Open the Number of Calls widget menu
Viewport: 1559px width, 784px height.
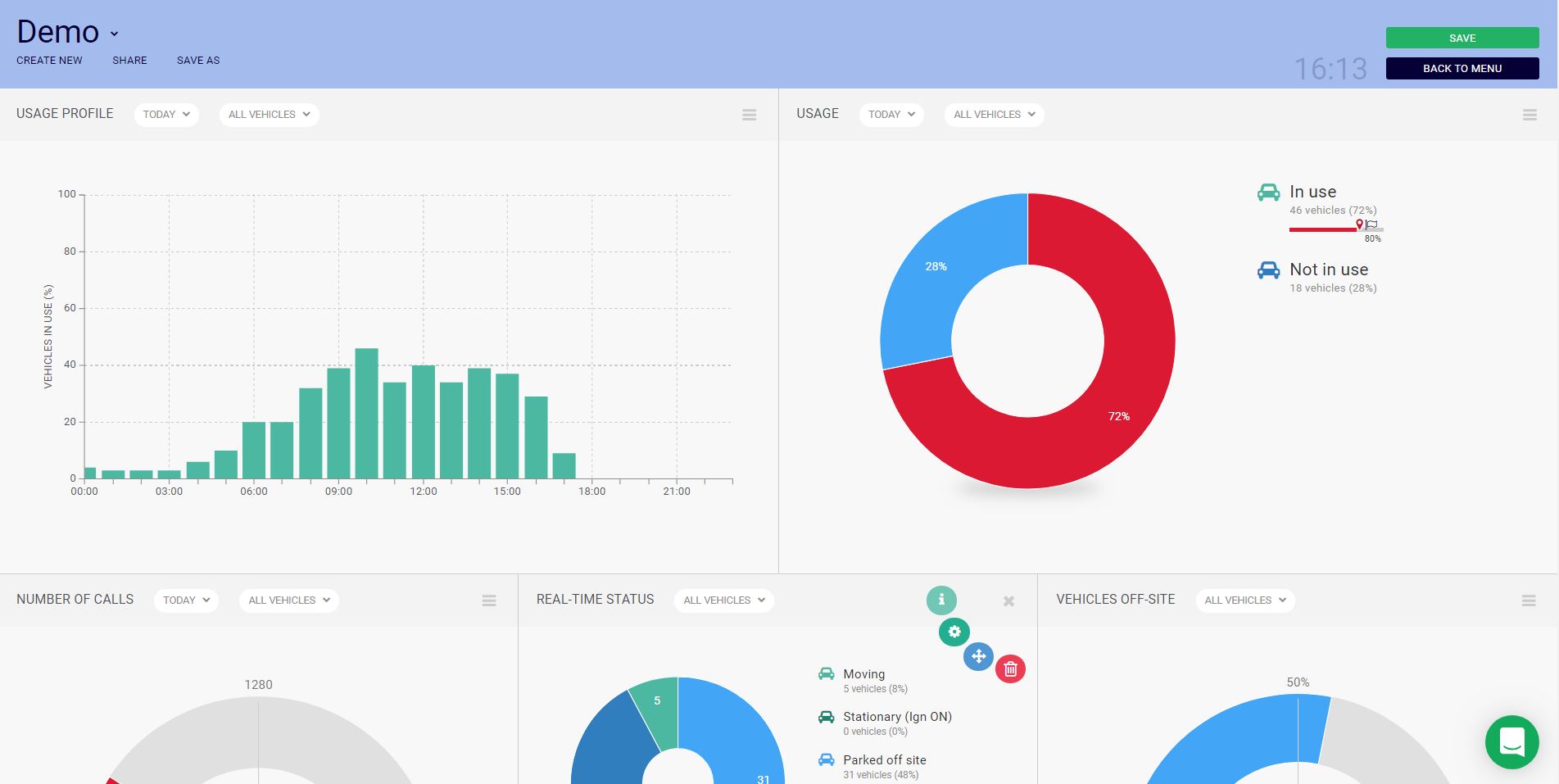coord(489,601)
